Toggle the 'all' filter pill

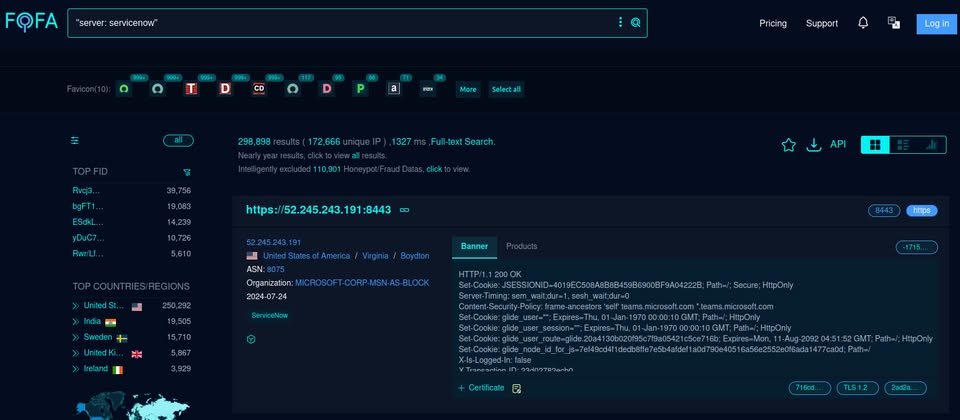coord(178,141)
